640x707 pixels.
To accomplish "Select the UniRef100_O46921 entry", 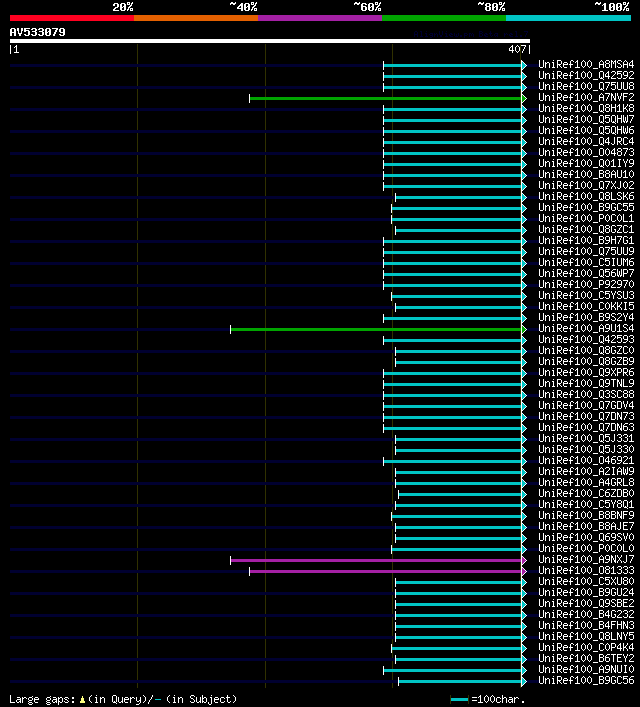I will click(x=586, y=460).
